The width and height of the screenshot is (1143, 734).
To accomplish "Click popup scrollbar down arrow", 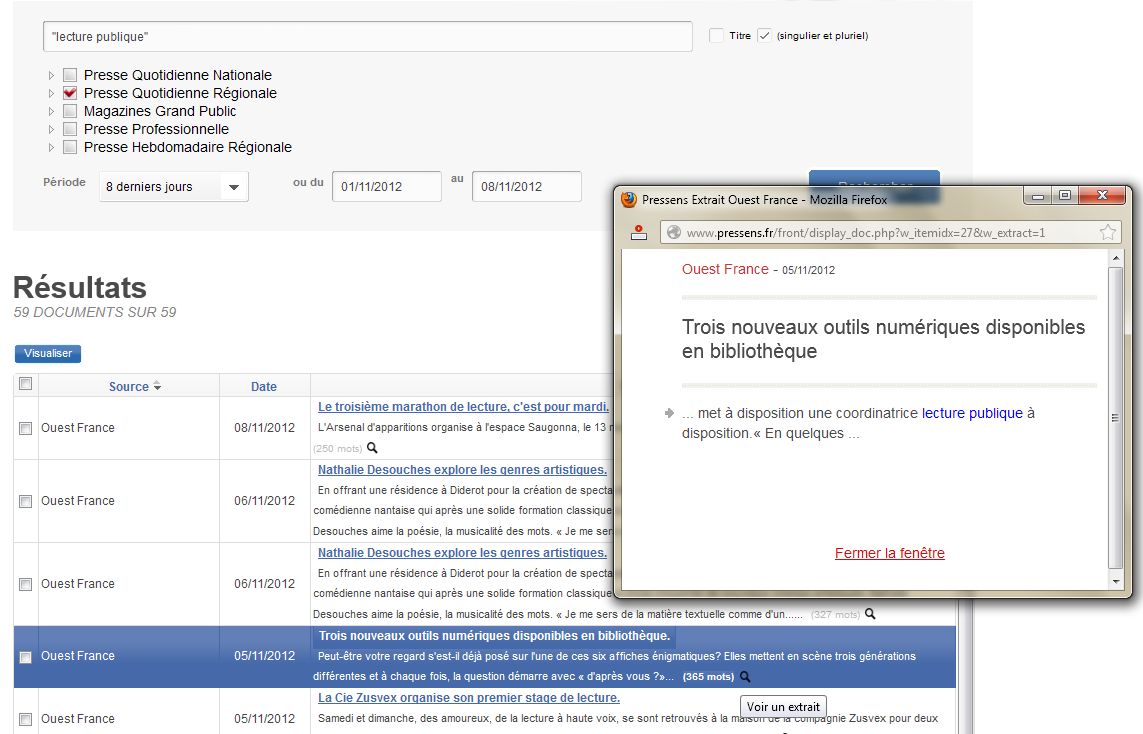I will pos(1115,582).
